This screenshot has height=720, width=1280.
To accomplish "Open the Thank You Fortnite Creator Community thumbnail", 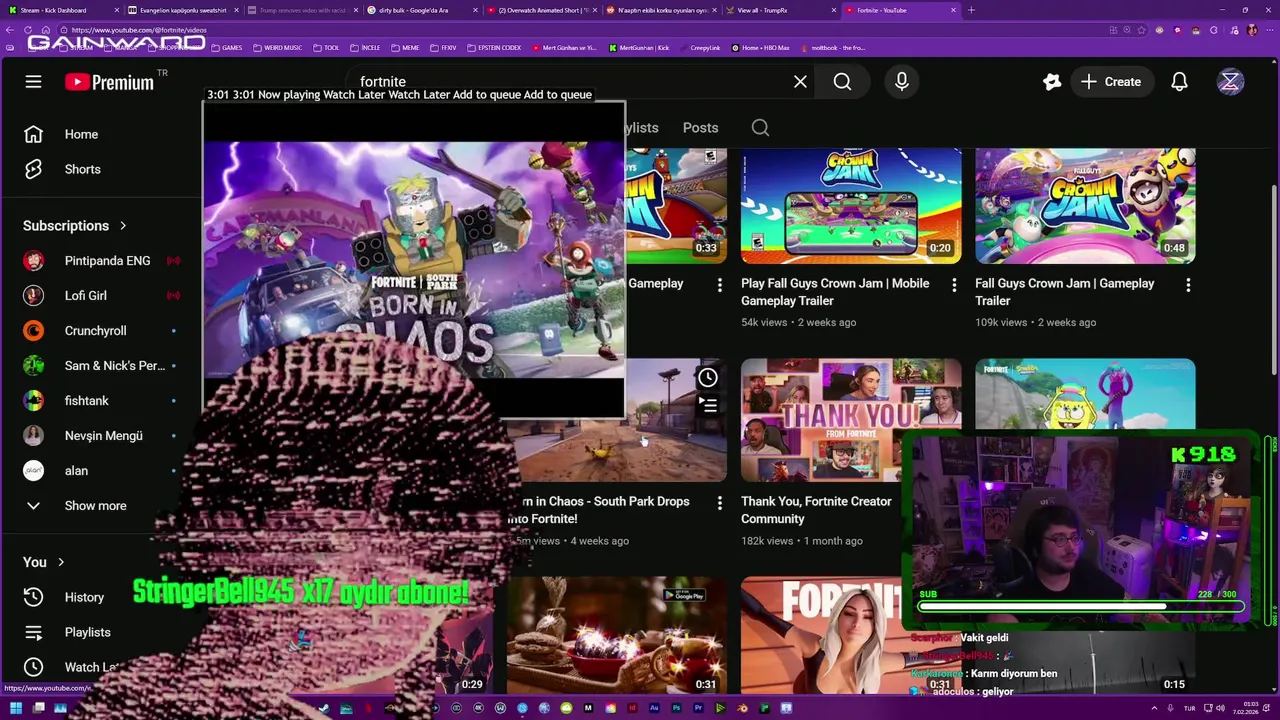I will (851, 420).
